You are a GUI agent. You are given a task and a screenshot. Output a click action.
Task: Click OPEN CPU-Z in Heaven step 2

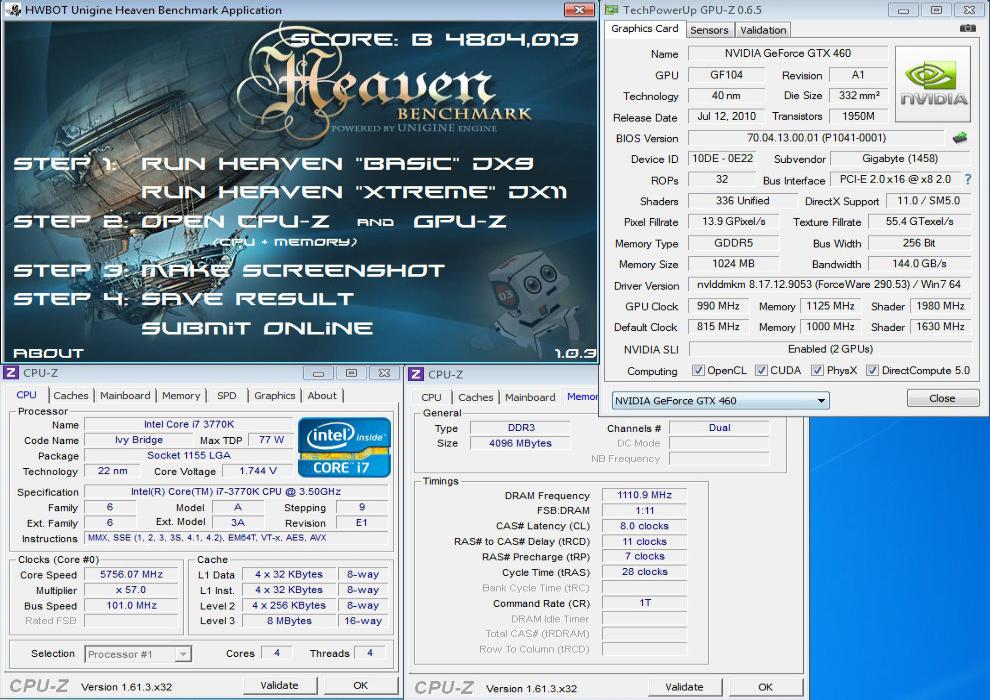(236, 222)
